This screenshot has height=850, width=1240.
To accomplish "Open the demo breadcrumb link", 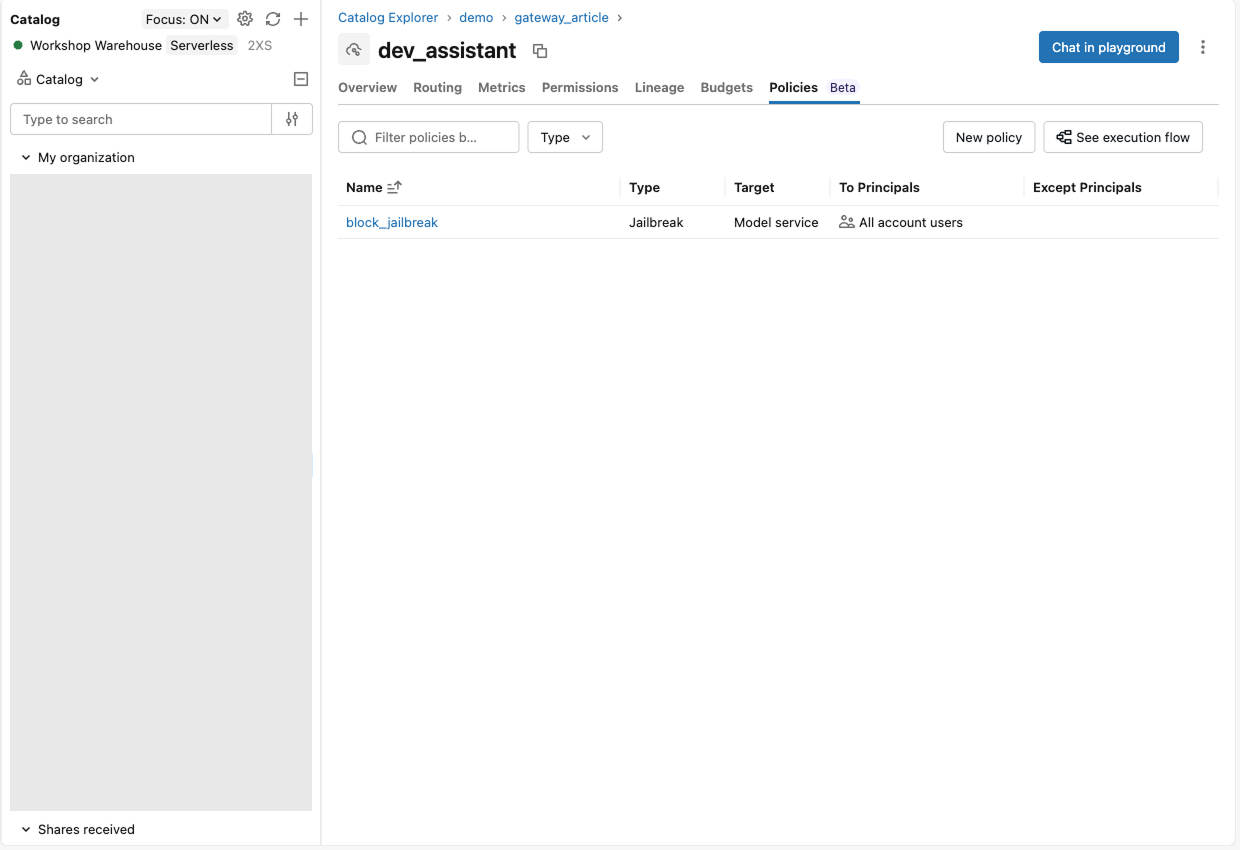I will tap(476, 17).
